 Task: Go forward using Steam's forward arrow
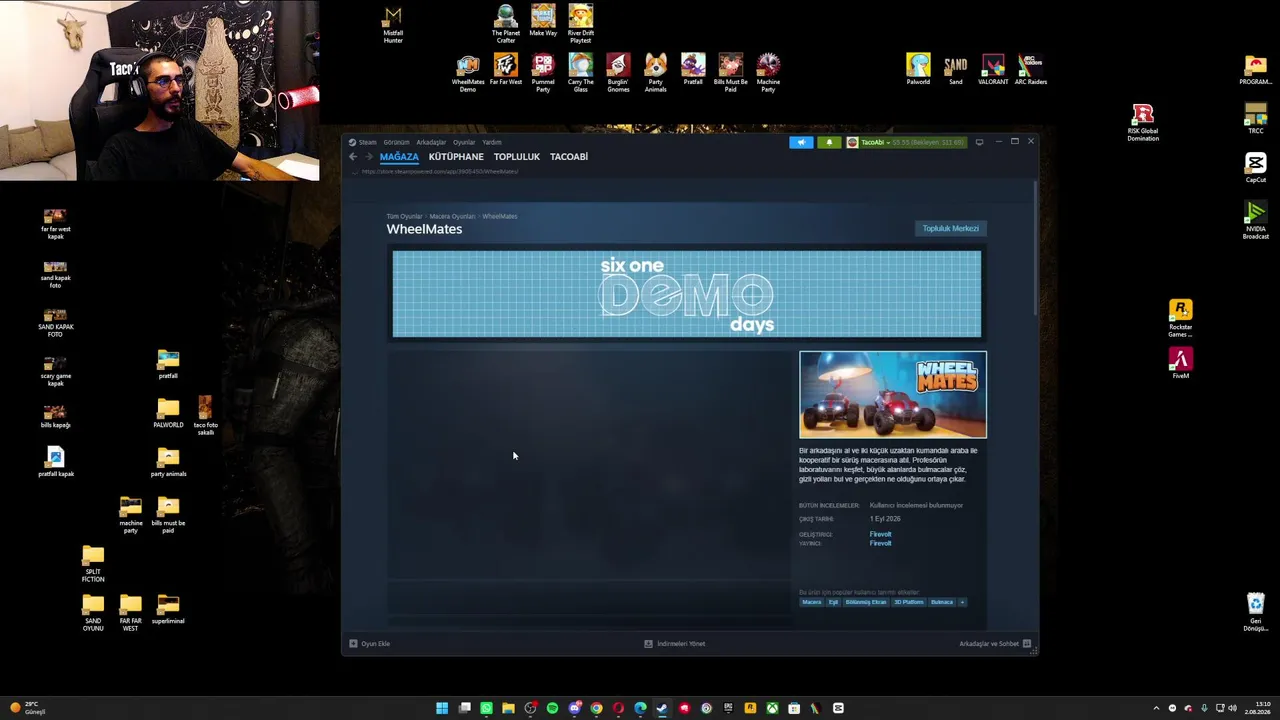coord(368,157)
